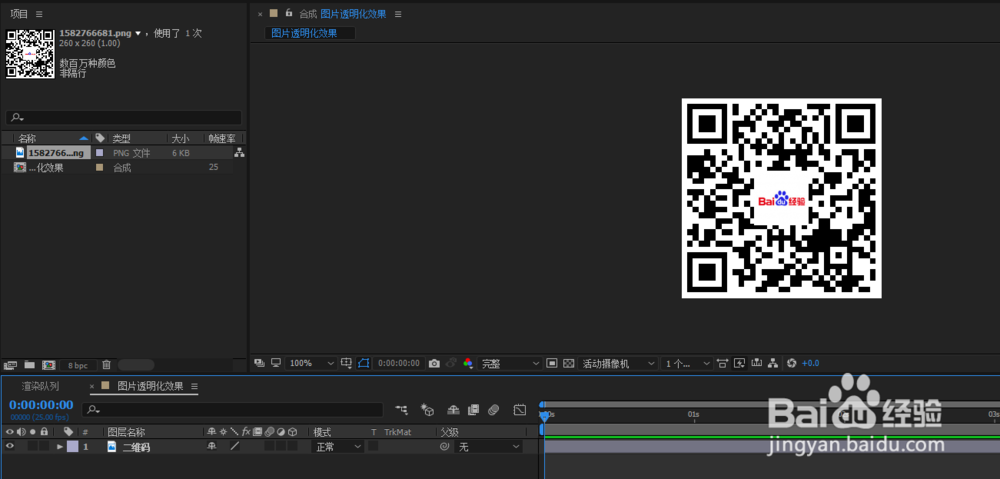Open the timeline panel menu icon
Screen dimensions: 1000x479
coord(195,386)
